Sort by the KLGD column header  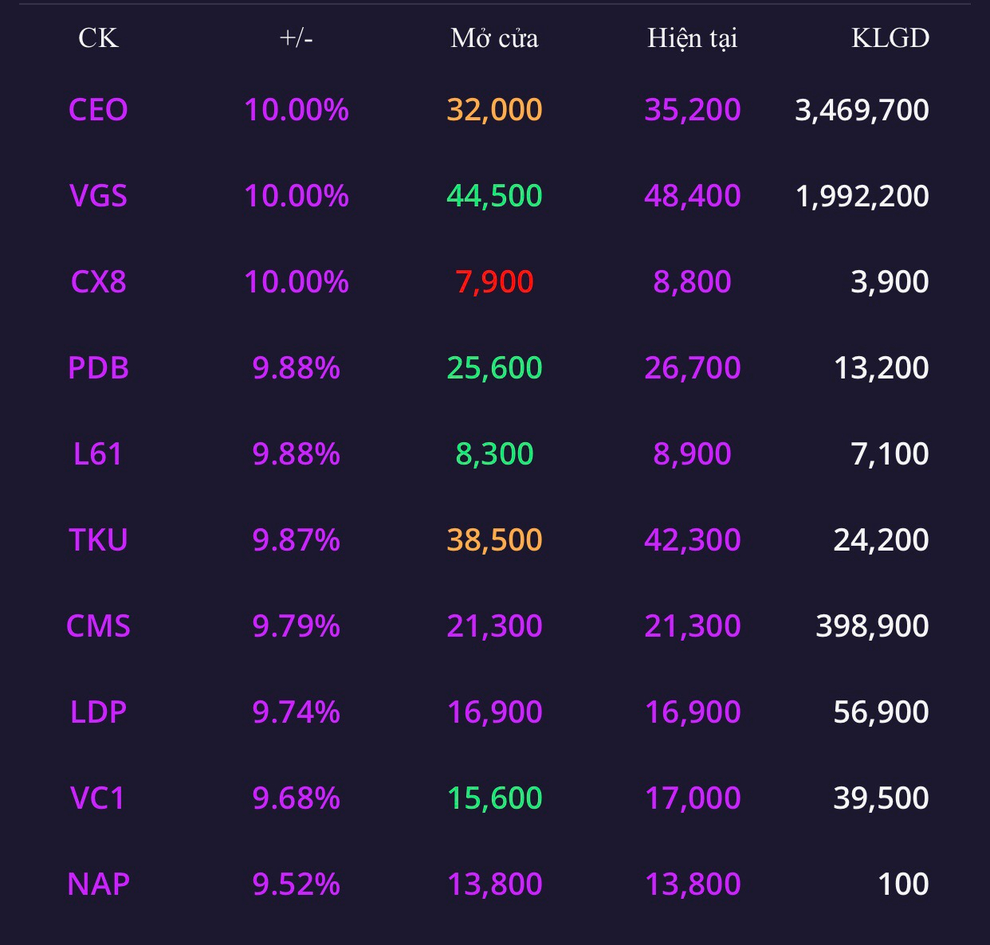(890, 38)
